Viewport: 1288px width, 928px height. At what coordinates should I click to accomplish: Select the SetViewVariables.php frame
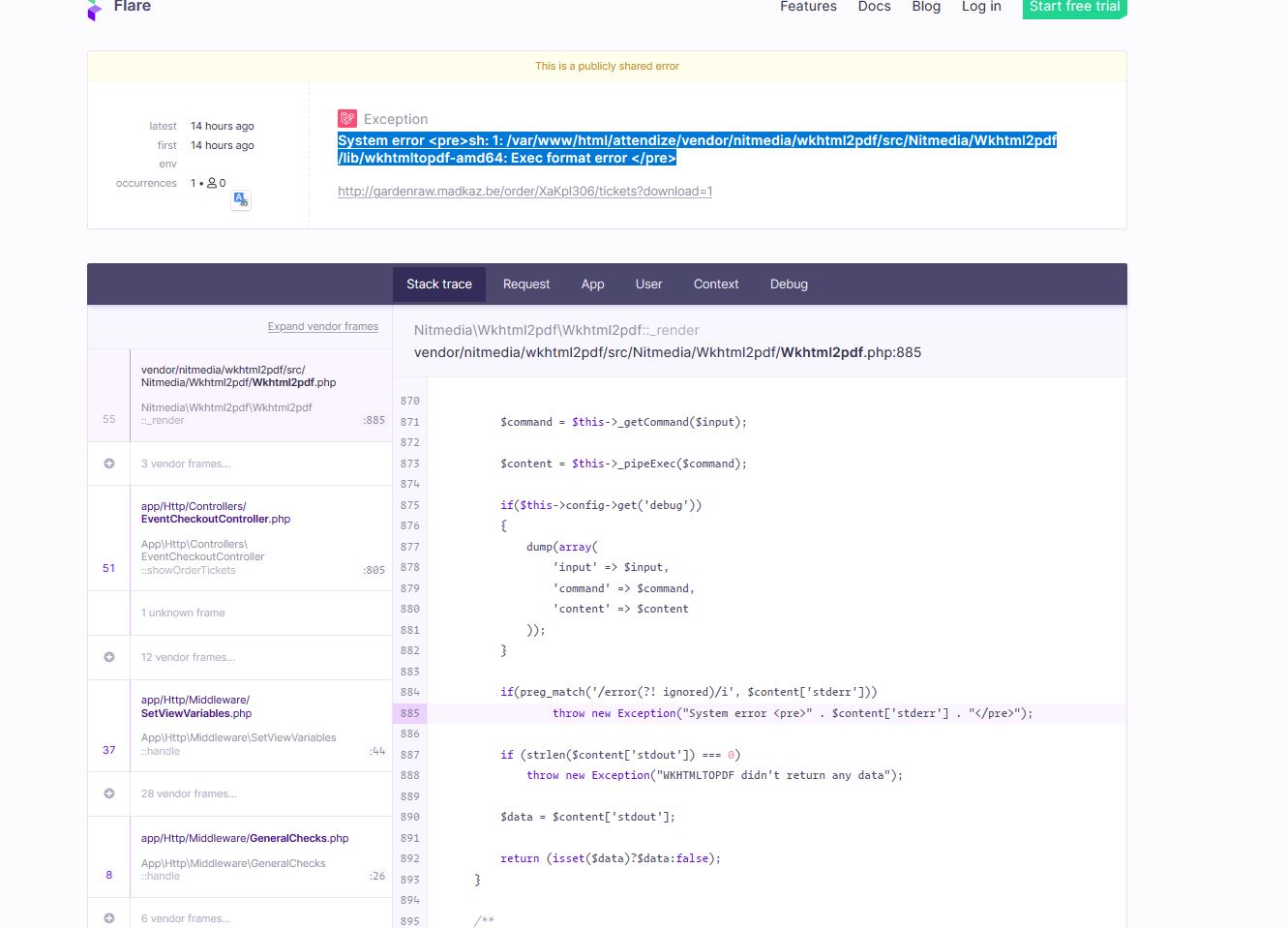point(240,726)
